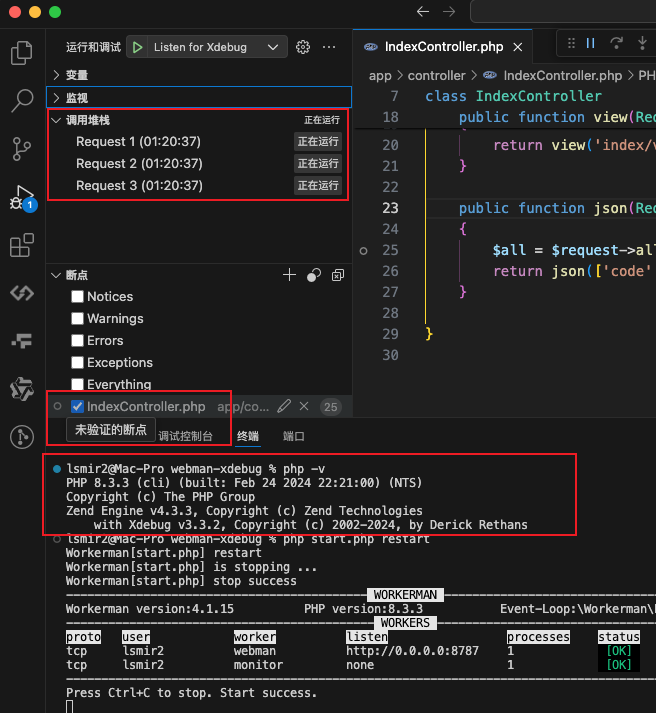
Task: Click the app breadcrumb segment
Action: (380, 75)
